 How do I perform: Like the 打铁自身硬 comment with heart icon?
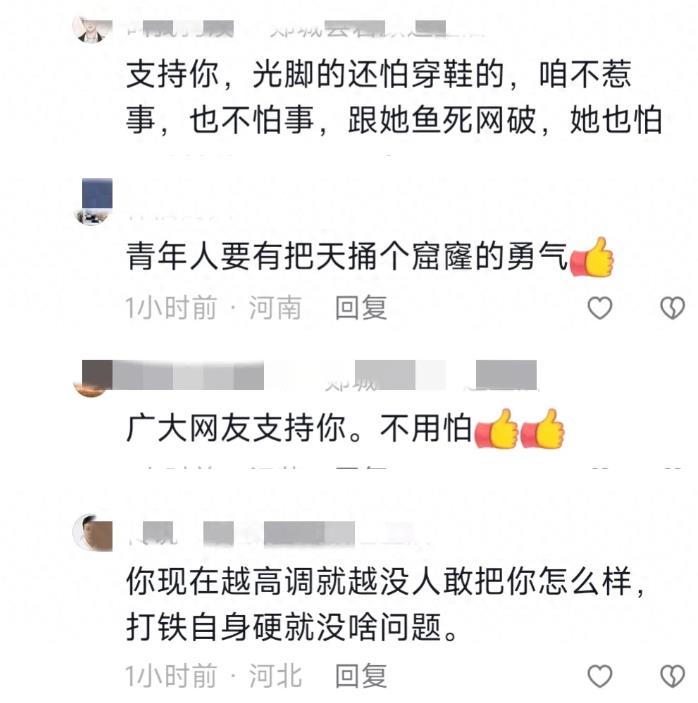(x=600, y=676)
